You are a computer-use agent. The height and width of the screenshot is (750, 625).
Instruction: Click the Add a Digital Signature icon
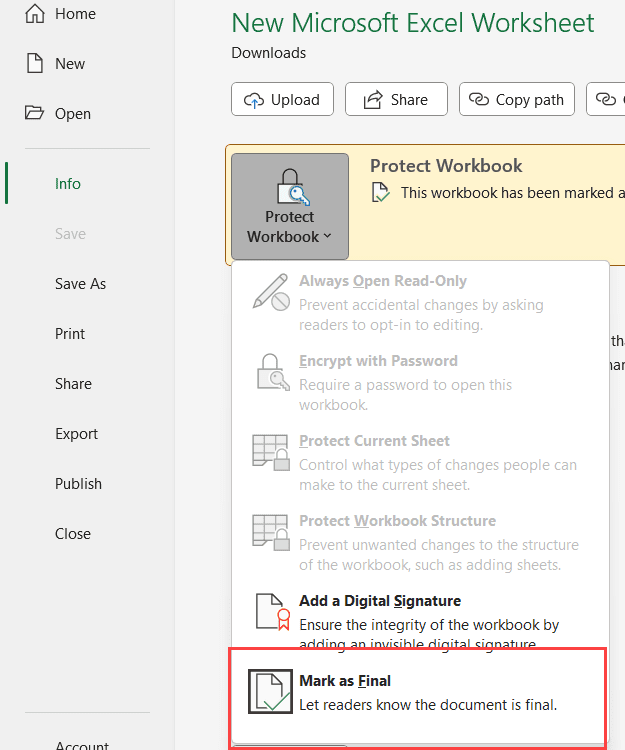[270, 612]
